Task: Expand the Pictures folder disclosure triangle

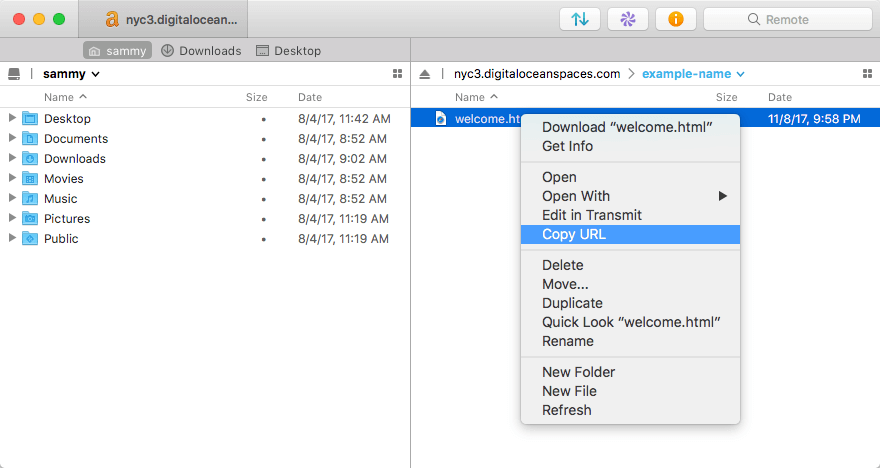Action: [x=12, y=218]
